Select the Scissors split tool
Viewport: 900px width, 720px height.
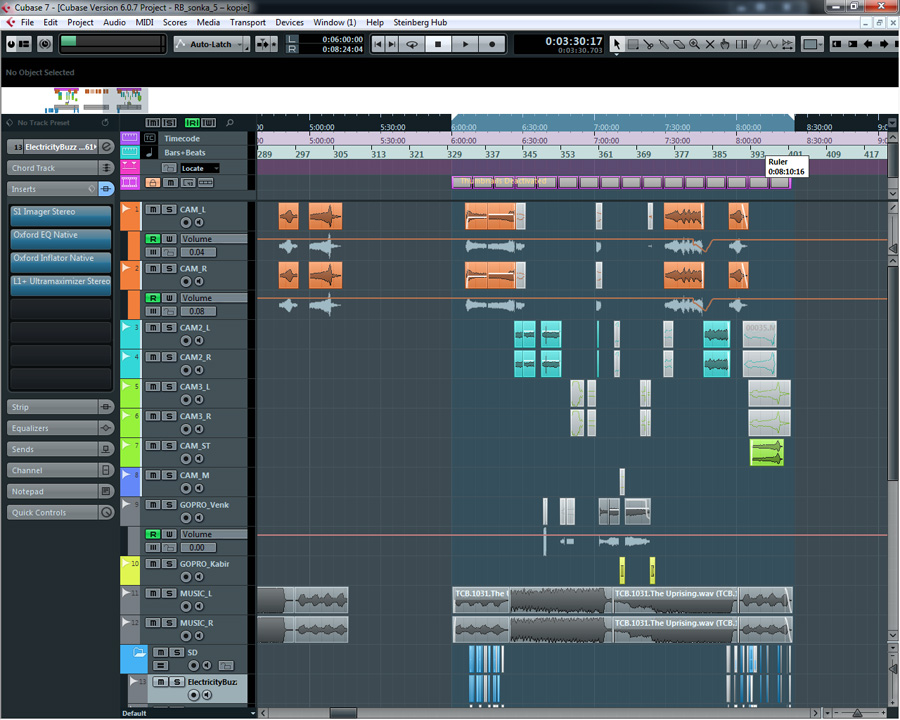(648, 44)
